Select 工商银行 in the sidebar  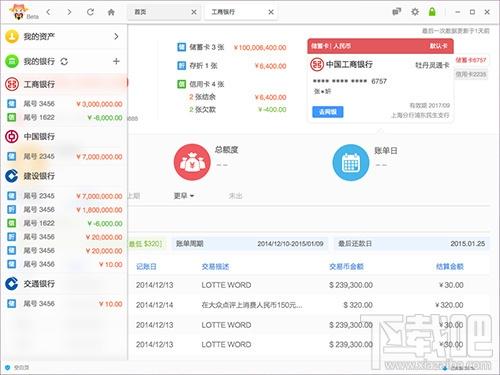click(x=64, y=84)
